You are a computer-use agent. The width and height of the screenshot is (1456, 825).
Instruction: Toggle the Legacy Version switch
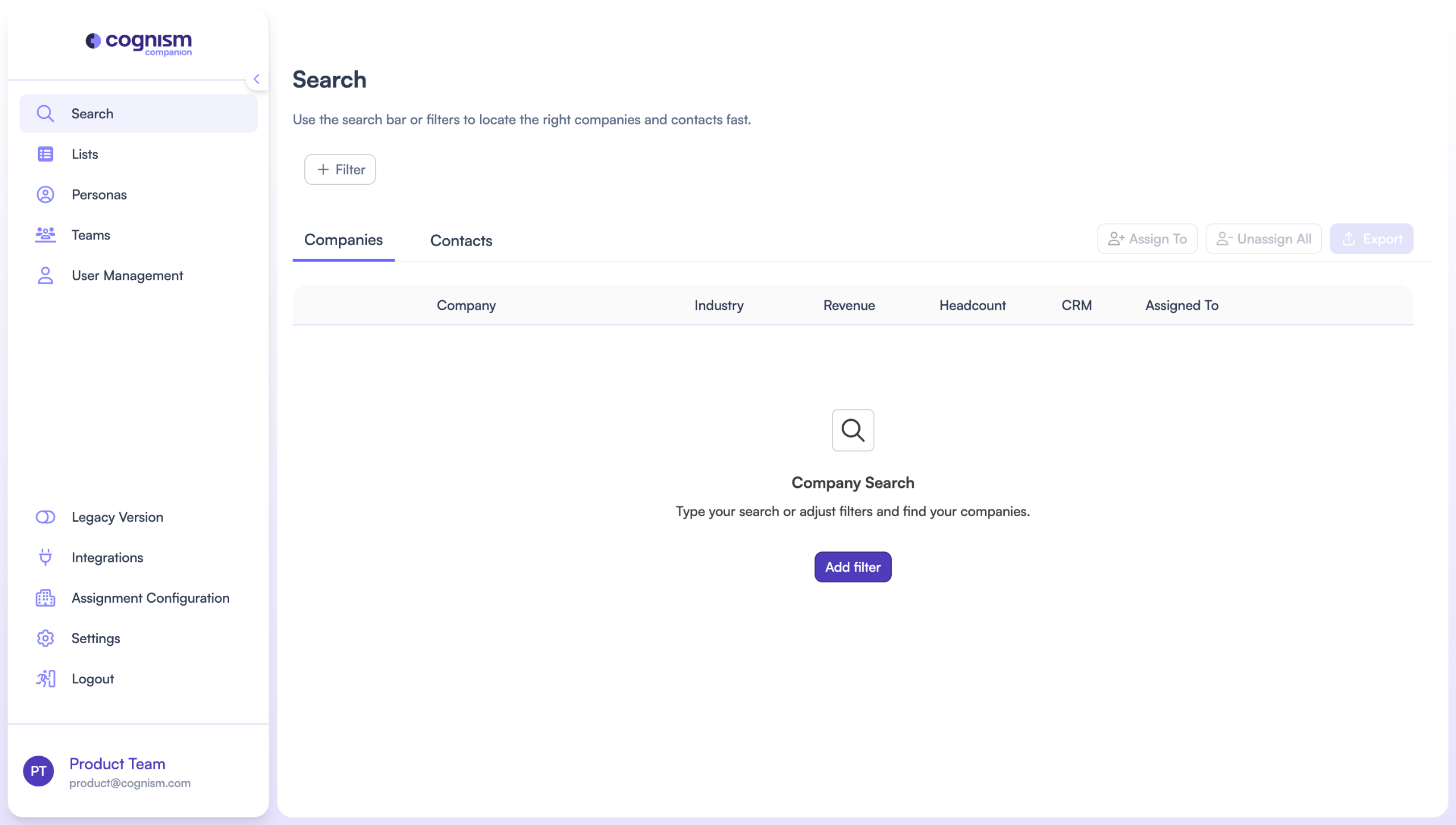pos(45,517)
